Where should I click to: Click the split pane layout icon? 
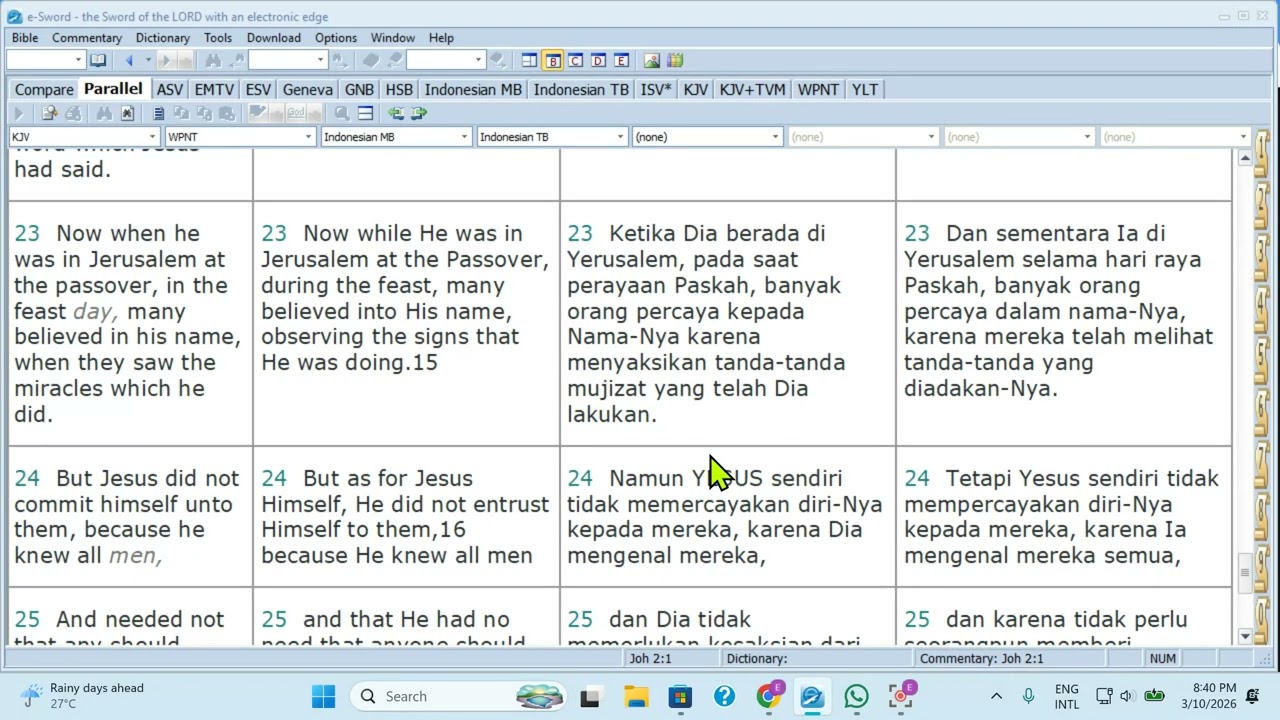tap(365, 113)
